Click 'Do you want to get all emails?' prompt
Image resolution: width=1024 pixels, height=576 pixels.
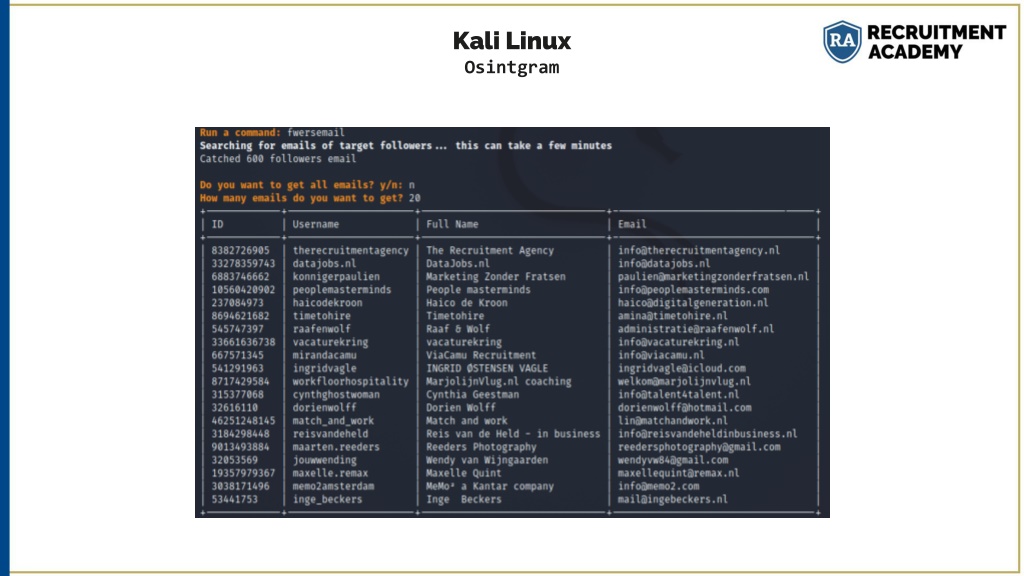click(301, 185)
